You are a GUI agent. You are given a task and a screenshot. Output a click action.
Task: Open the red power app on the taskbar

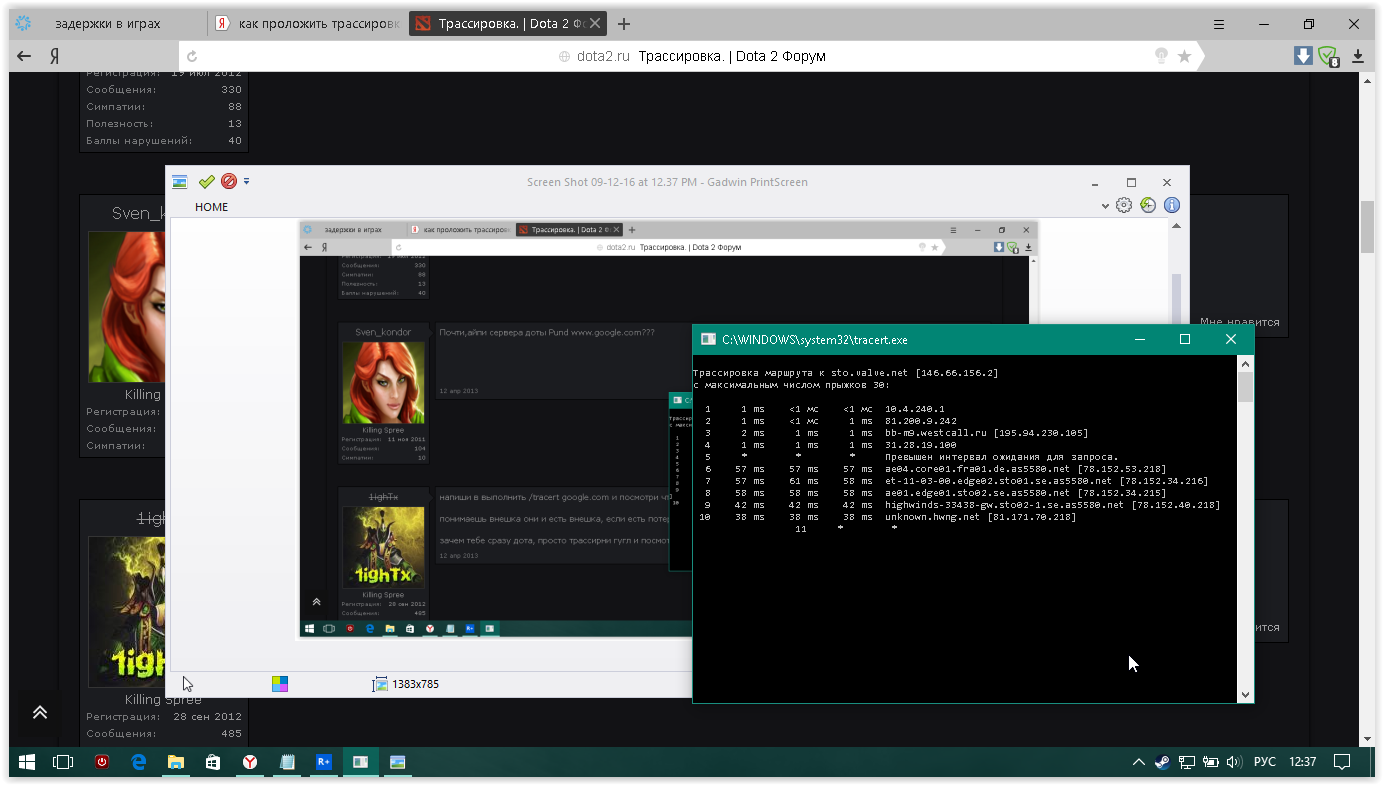(102, 762)
